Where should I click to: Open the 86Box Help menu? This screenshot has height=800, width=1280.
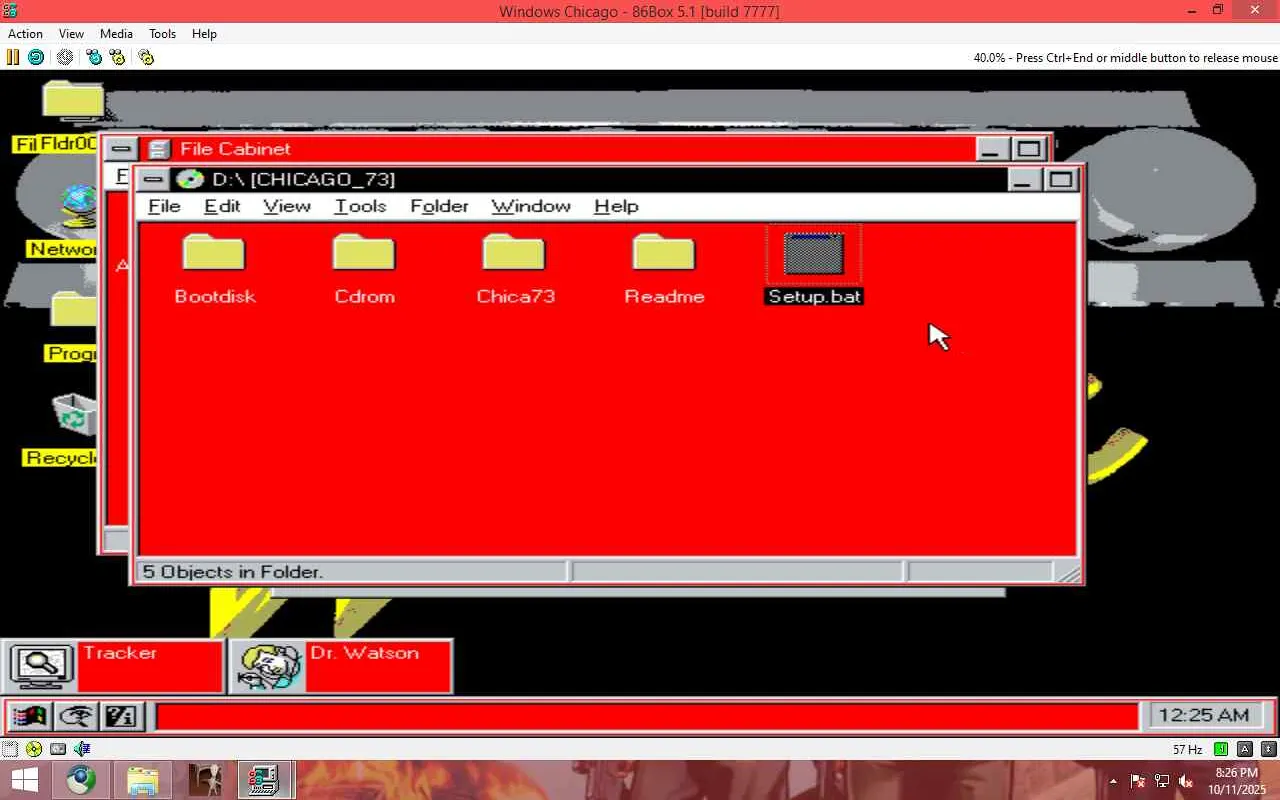(204, 33)
